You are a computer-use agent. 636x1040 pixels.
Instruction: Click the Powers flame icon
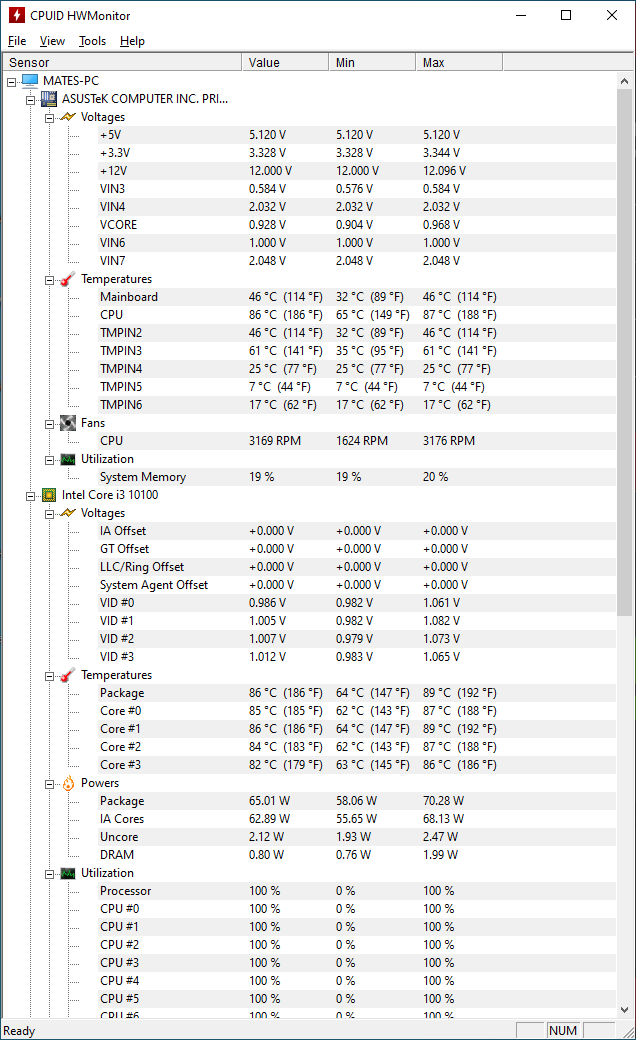(68, 783)
